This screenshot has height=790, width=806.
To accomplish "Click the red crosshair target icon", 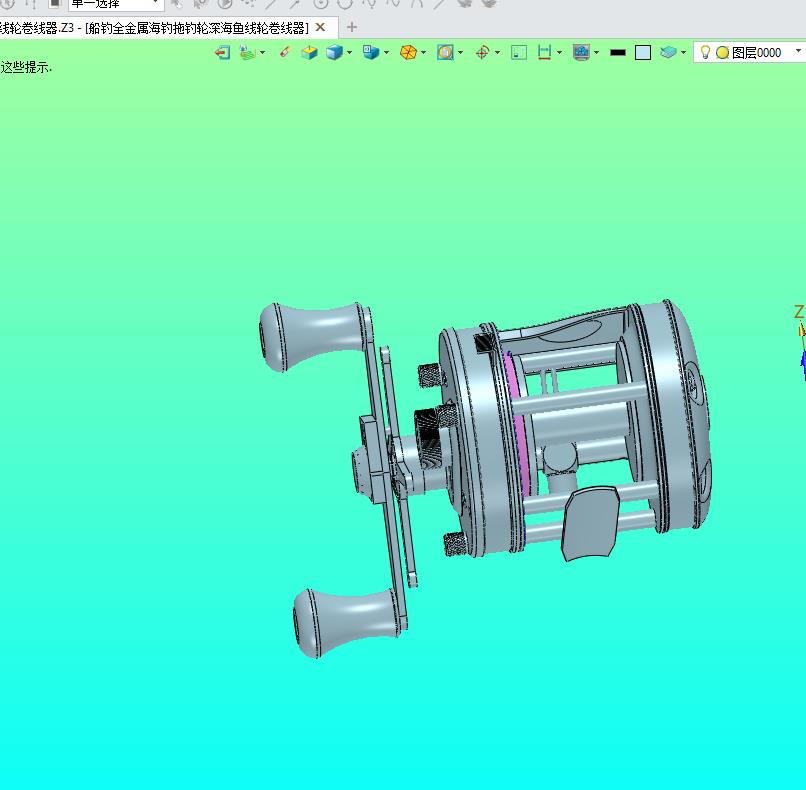I will (482, 52).
